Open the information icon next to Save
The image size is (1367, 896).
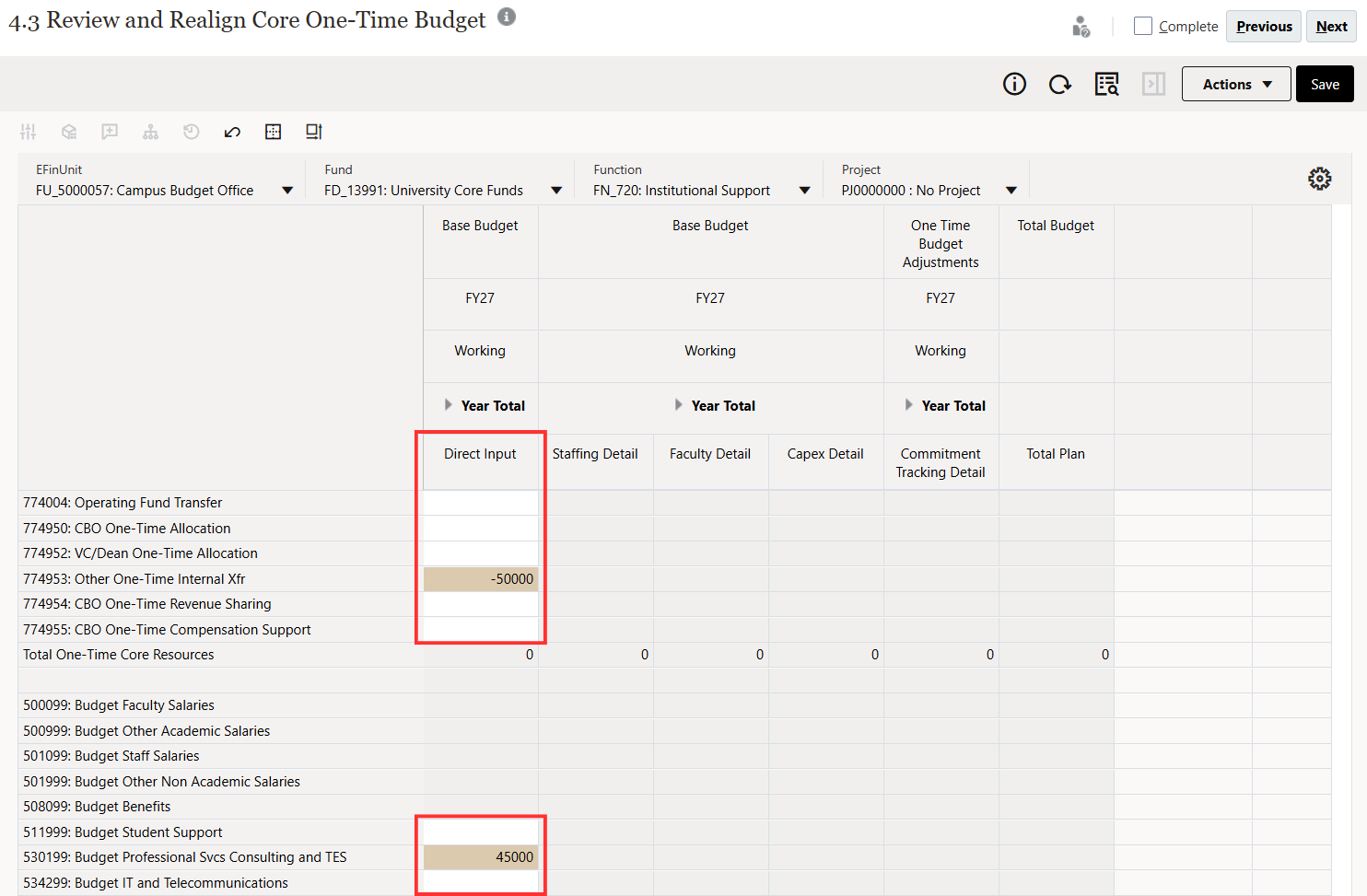(1014, 84)
